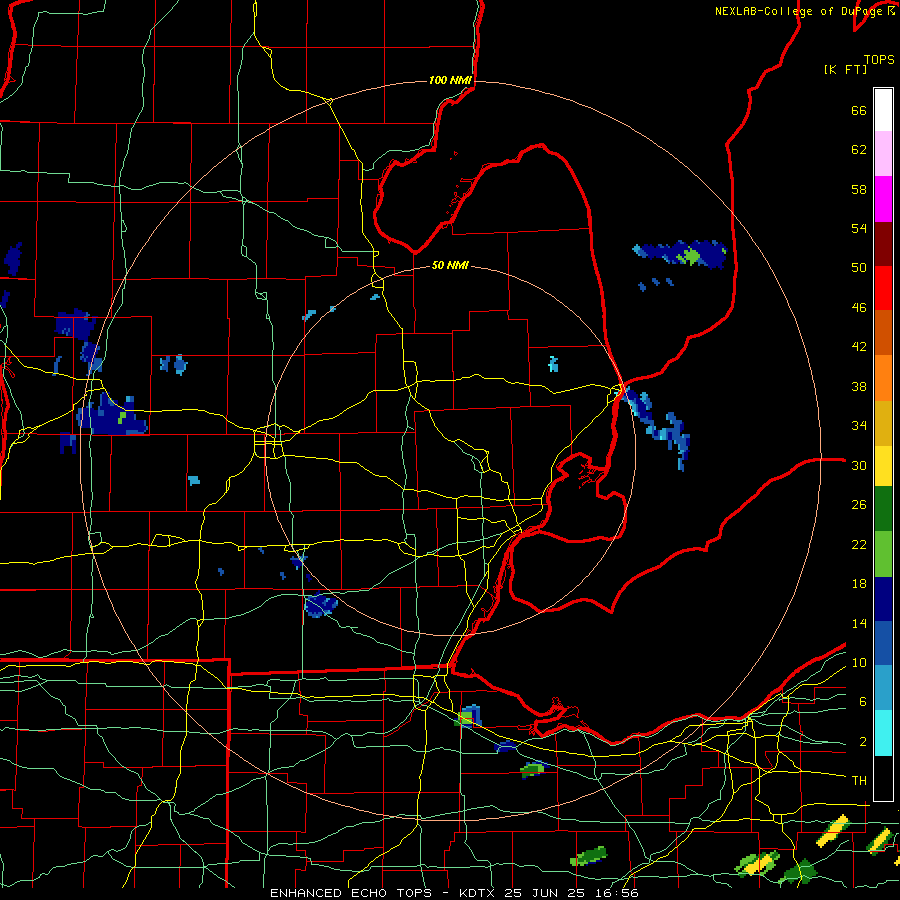Image resolution: width=900 pixels, height=900 pixels.
Task: Select the light blue legend swatch
Action: [883, 688]
